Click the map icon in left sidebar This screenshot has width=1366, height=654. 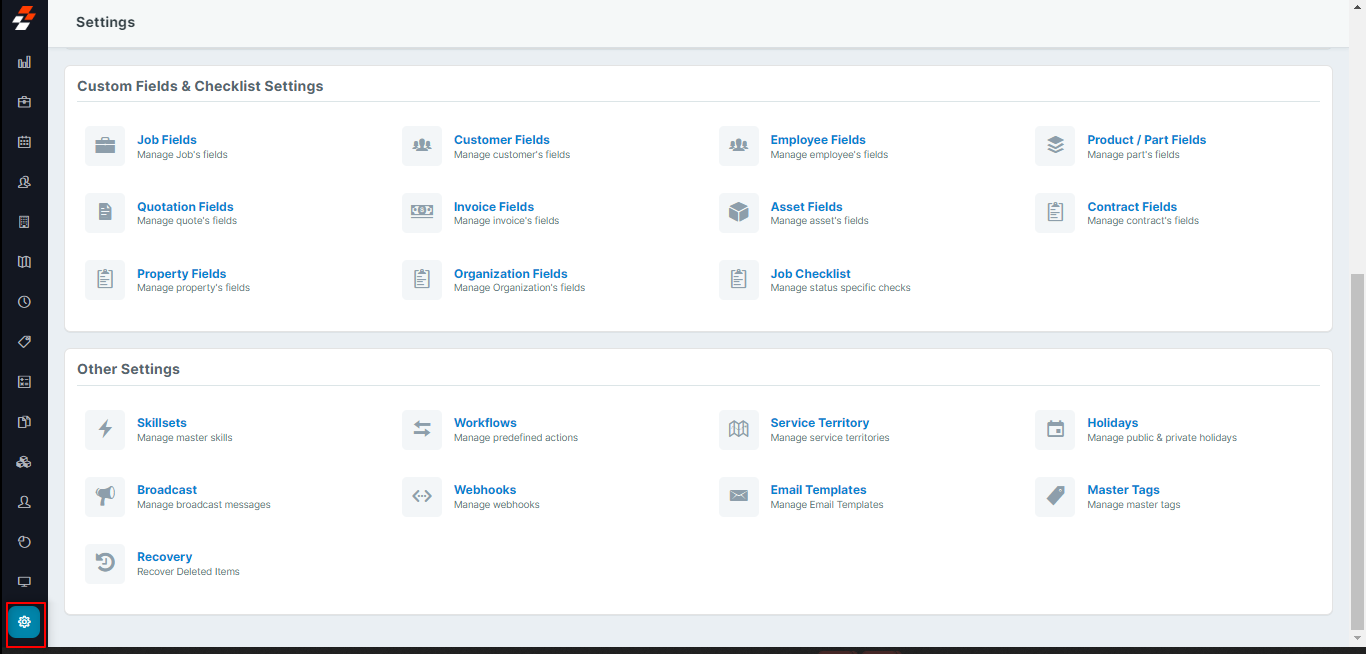click(x=24, y=262)
